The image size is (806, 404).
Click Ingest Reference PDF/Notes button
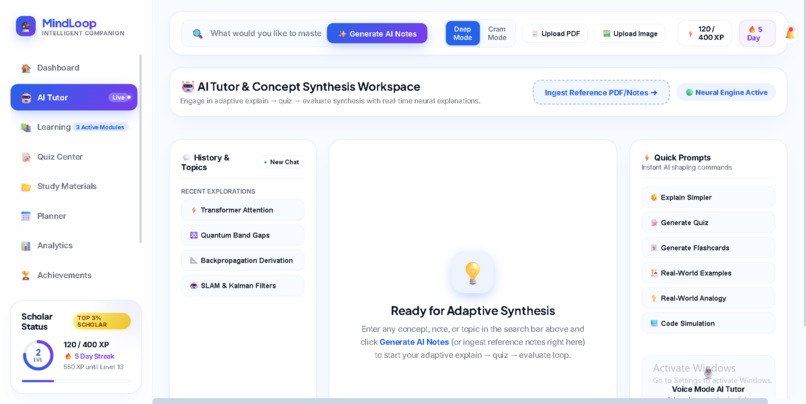tap(601, 93)
